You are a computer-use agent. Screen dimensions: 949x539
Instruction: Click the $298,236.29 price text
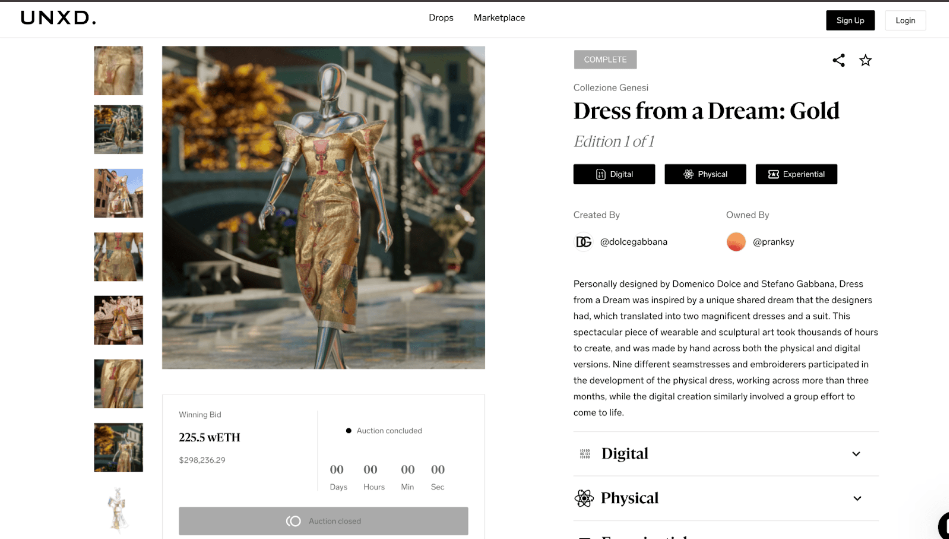[202, 460]
